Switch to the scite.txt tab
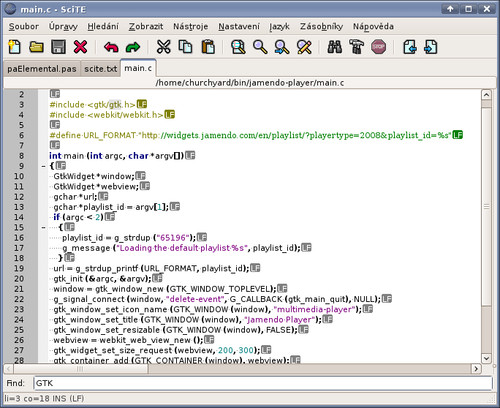500x408 pixels. (100, 69)
